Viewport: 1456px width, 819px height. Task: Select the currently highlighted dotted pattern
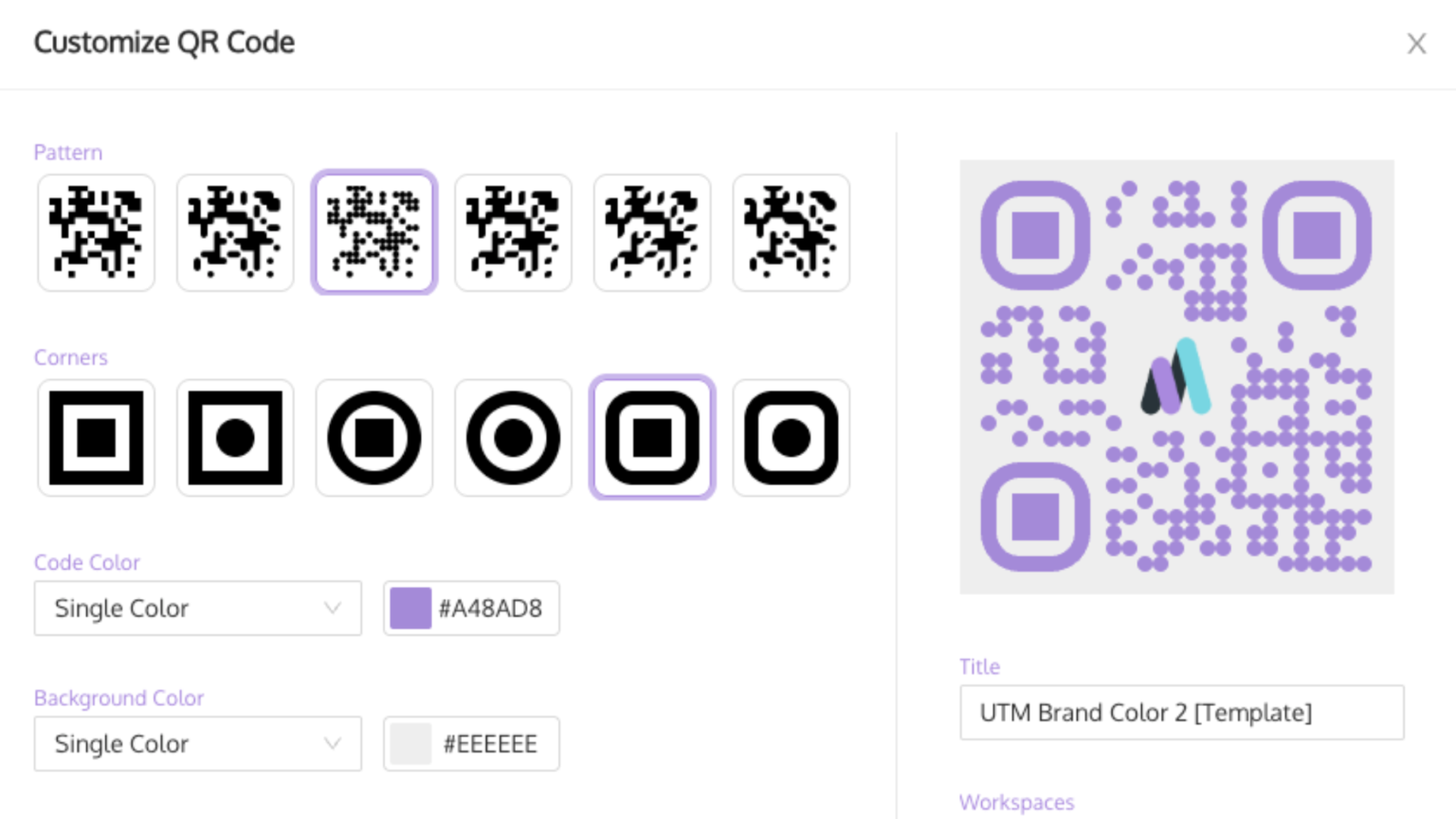tap(373, 232)
